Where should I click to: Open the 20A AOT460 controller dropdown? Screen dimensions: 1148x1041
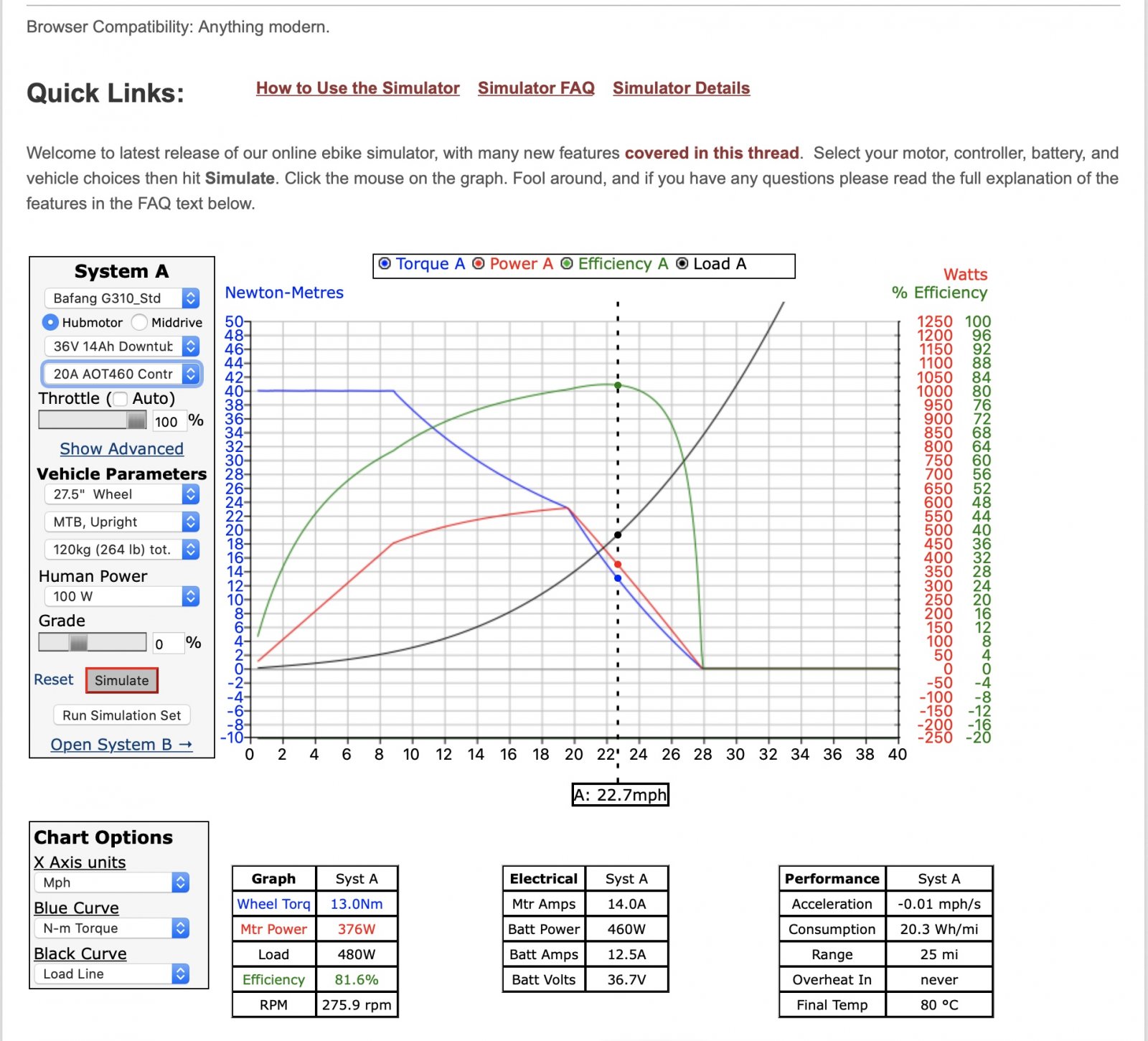click(121, 374)
